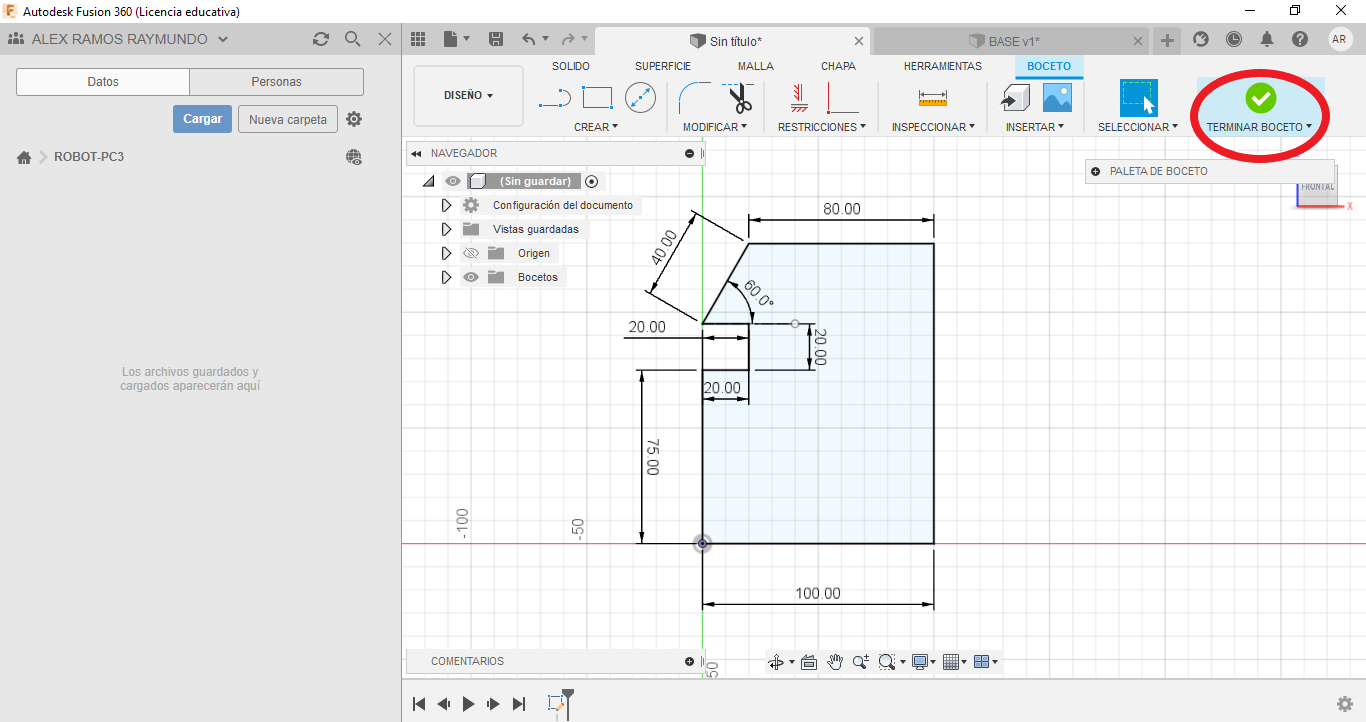Open the CREAR dropdown menu
1366x722 pixels.
tap(596, 127)
